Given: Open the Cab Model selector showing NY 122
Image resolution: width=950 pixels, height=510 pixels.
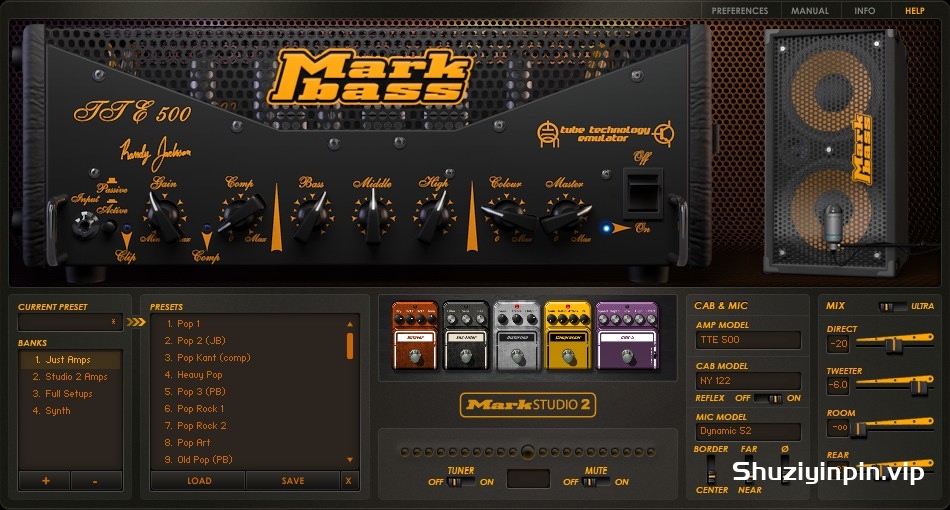Looking at the screenshot, I should (x=748, y=380).
